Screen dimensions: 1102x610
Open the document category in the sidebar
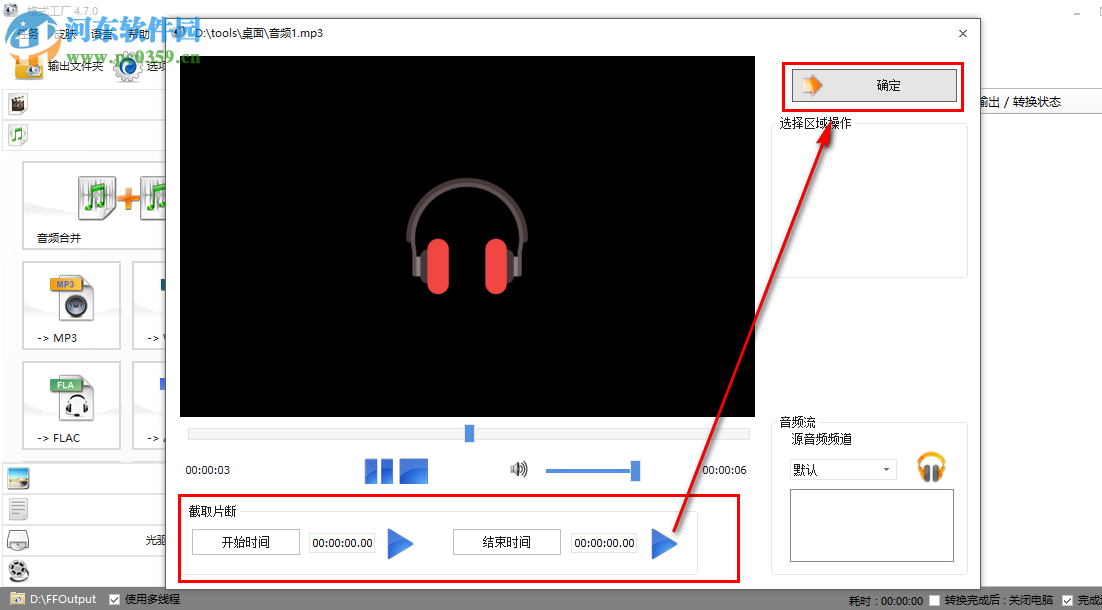pos(17,508)
